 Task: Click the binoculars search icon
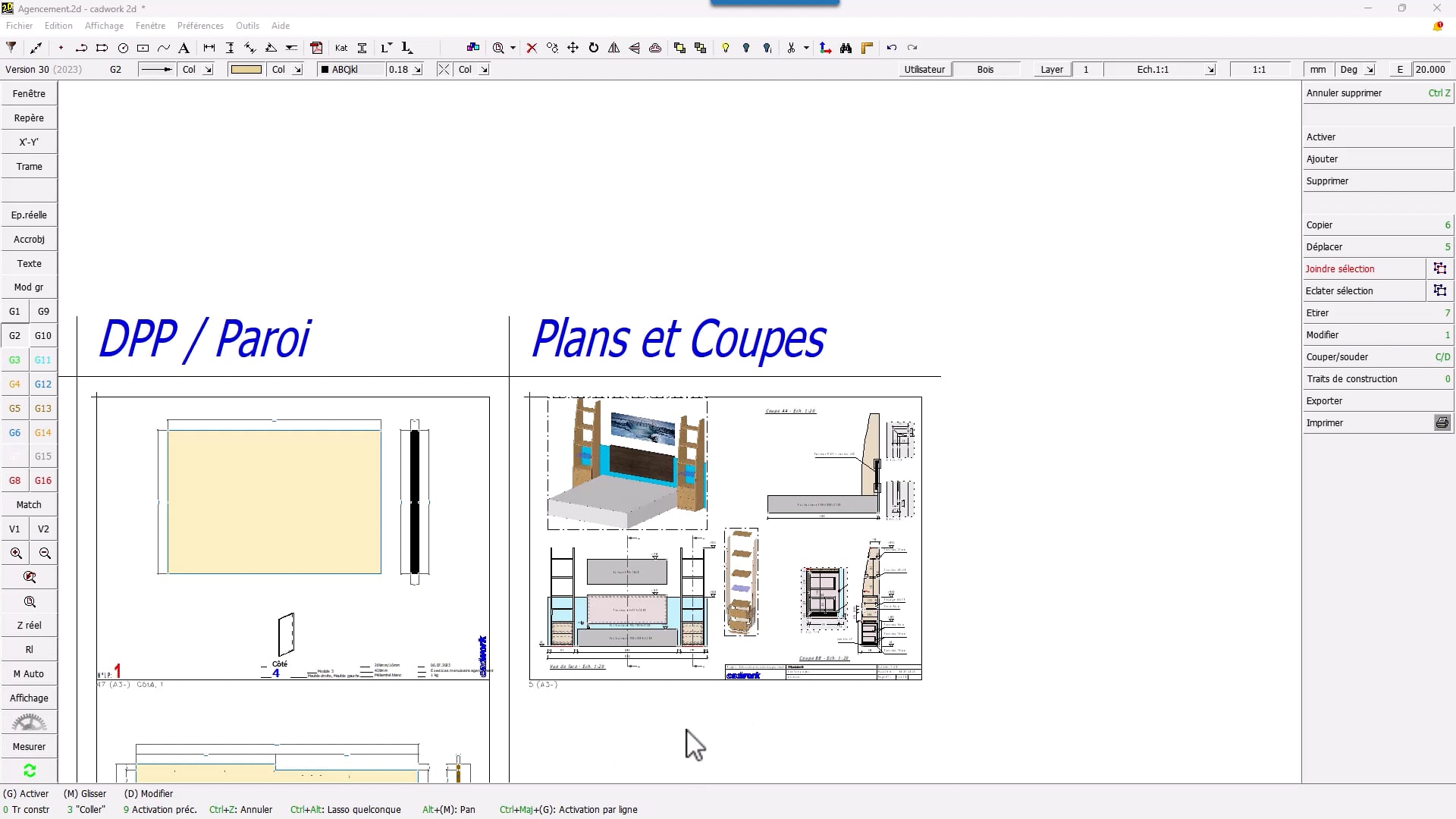[846, 48]
